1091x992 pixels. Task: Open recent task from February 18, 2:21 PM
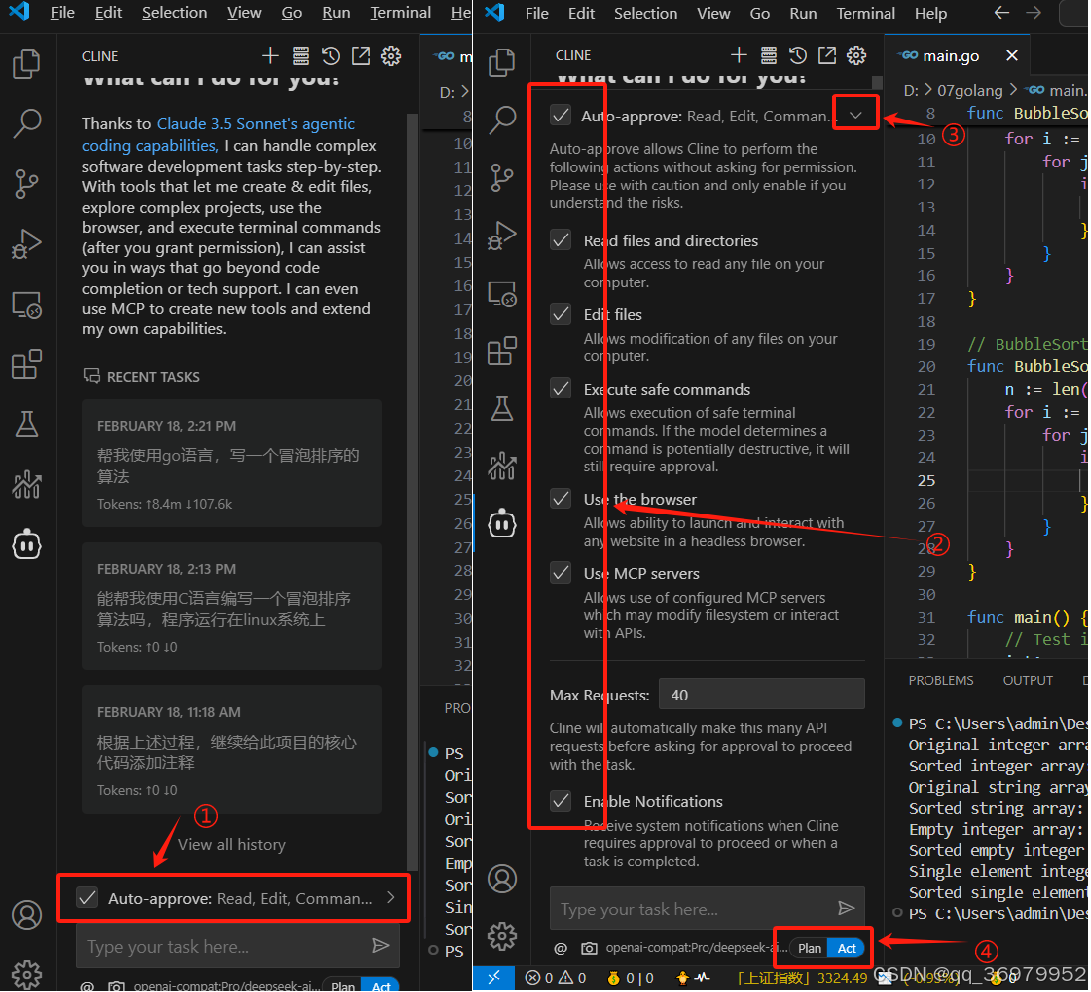232,463
